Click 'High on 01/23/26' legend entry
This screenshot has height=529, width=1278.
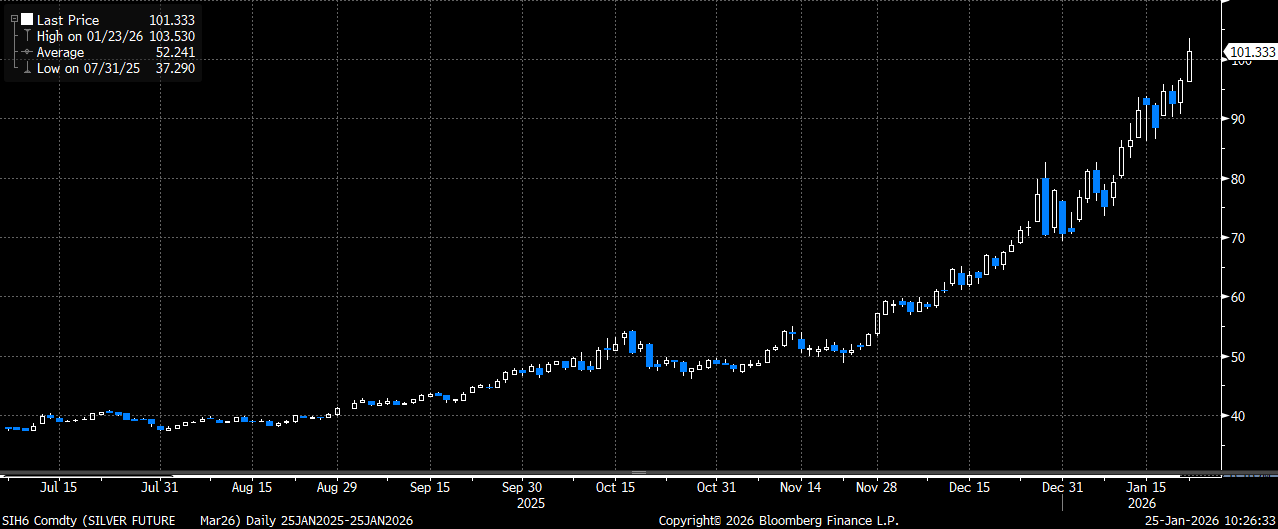click(91, 36)
